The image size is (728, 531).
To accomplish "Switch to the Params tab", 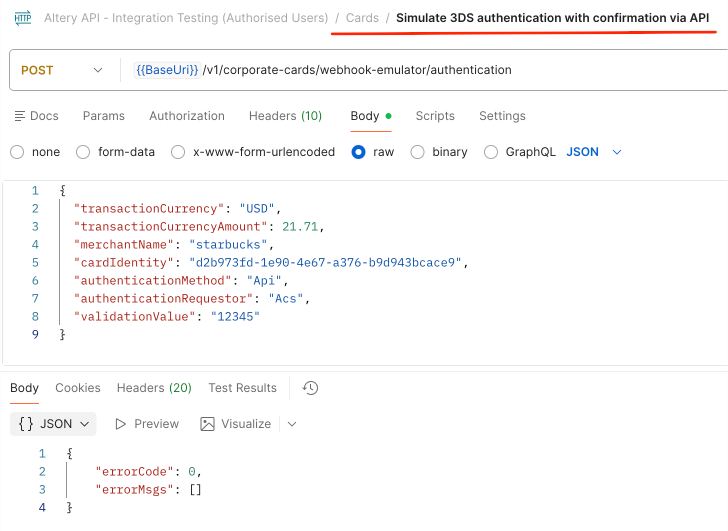I will point(104,116).
